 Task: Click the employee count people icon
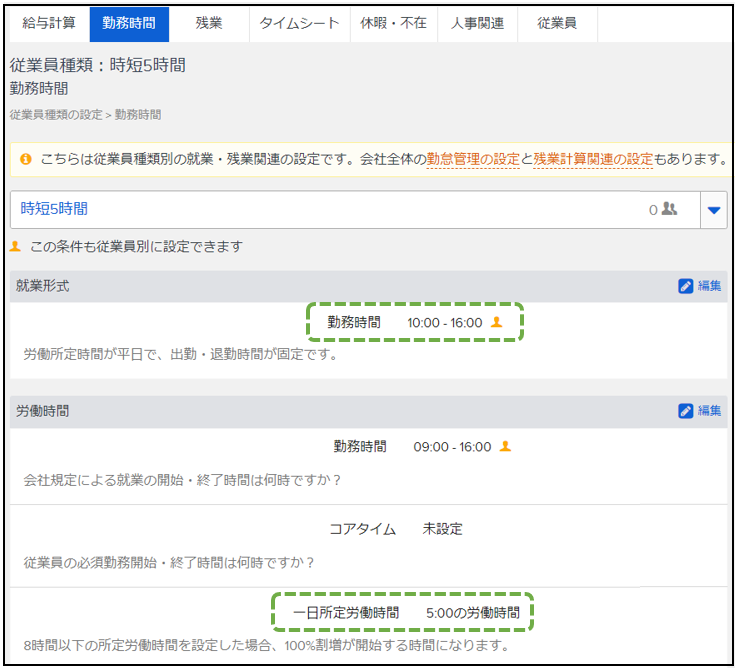[670, 210]
